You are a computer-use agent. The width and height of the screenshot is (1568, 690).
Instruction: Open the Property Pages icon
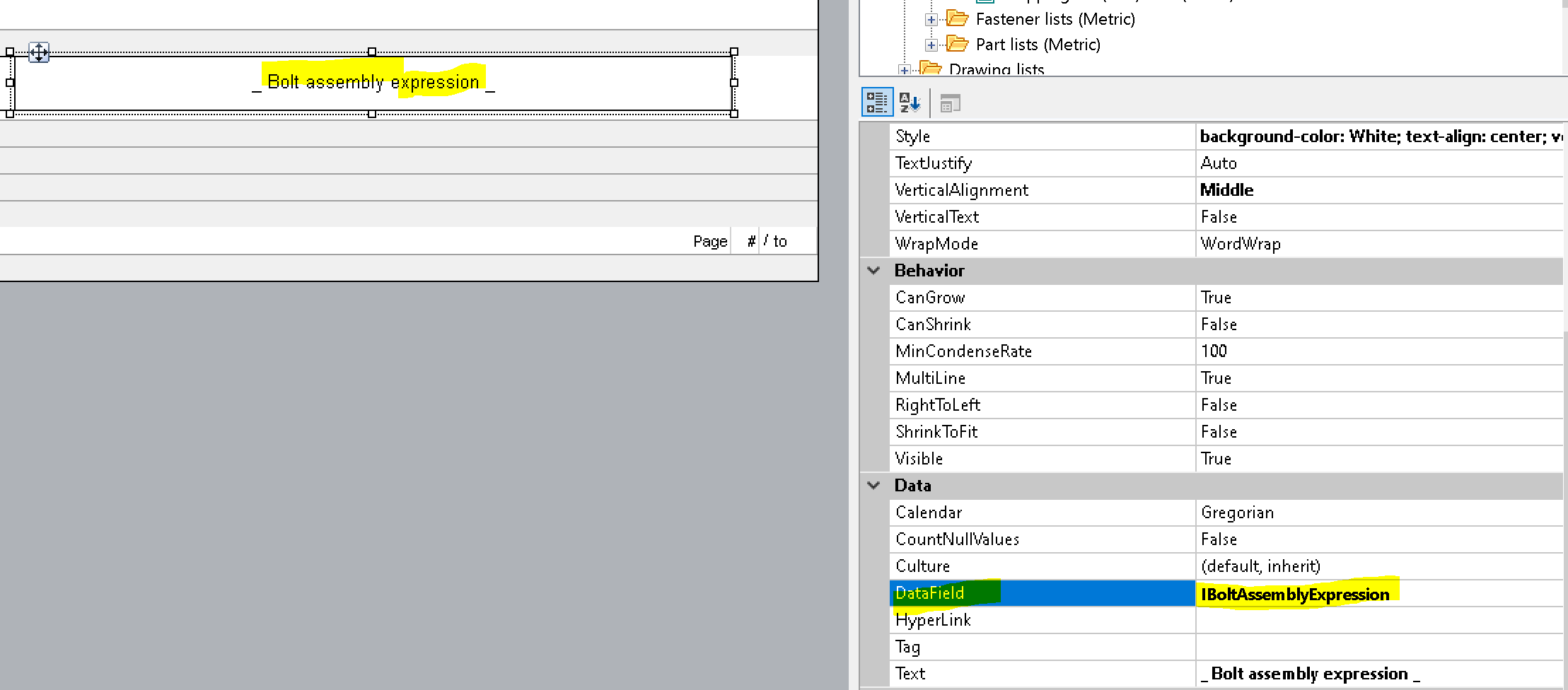[951, 103]
